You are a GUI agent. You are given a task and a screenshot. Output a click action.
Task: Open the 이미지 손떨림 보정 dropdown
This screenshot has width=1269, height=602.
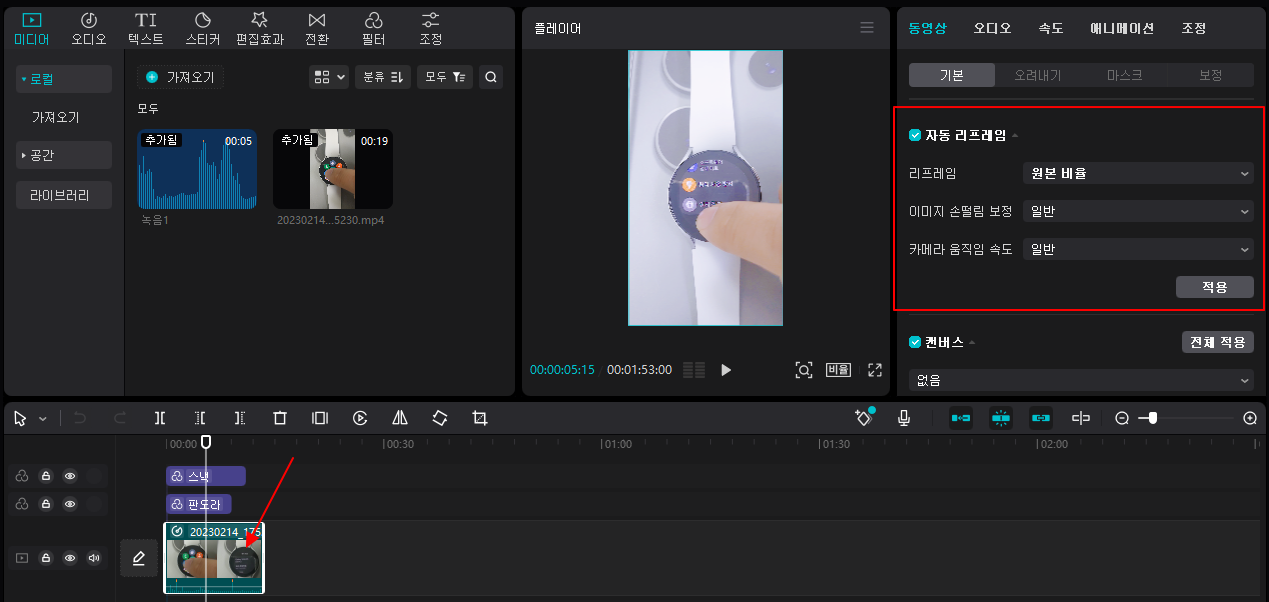pyautogui.click(x=1138, y=211)
